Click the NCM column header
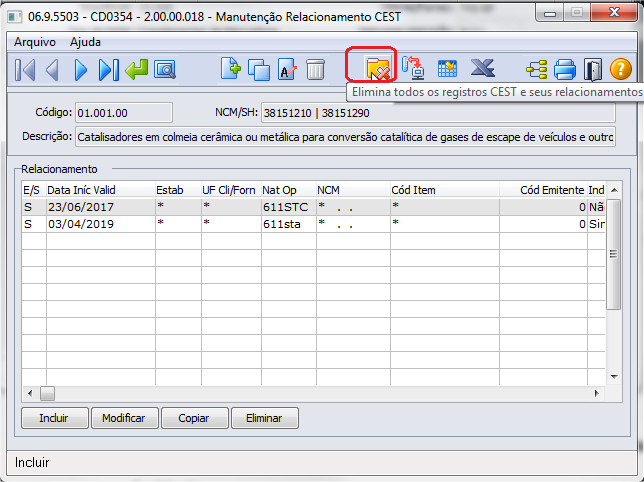 (x=353, y=190)
